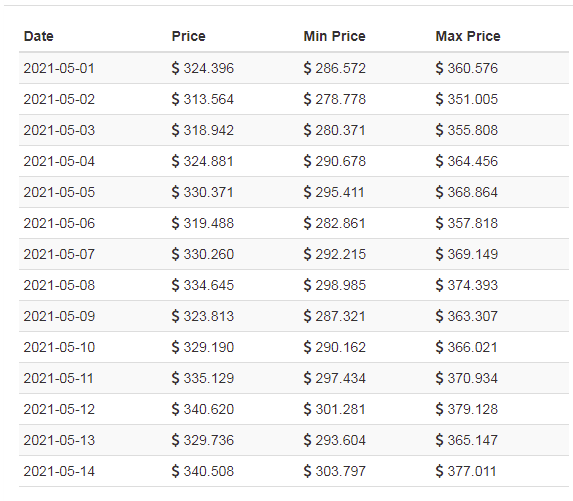This screenshot has width=573, height=501.
Task: Click the Min Price column header
Action: coord(334,36)
